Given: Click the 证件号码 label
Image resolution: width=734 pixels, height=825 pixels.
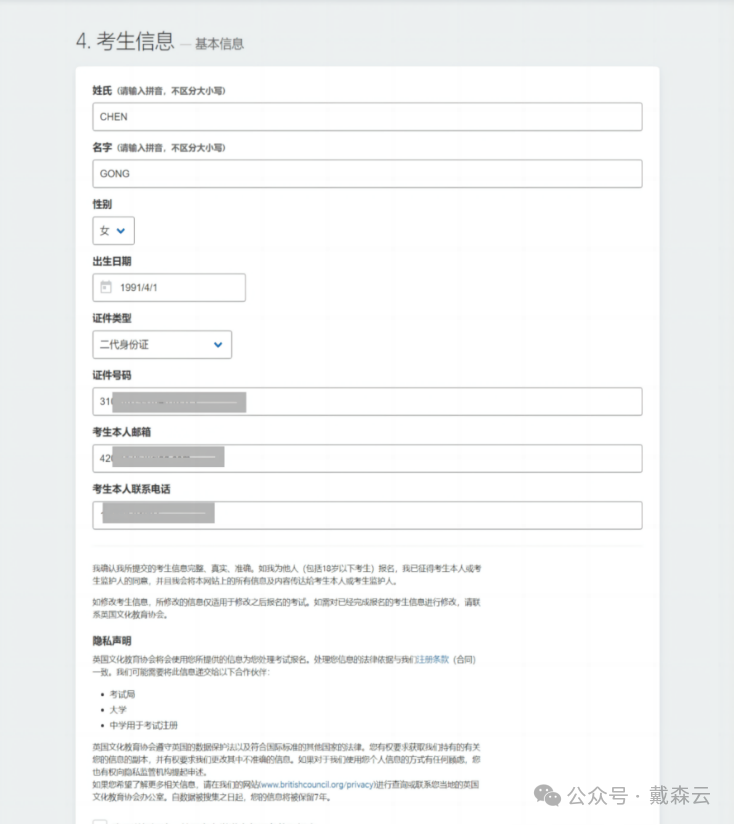Looking at the screenshot, I should click(112, 375).
